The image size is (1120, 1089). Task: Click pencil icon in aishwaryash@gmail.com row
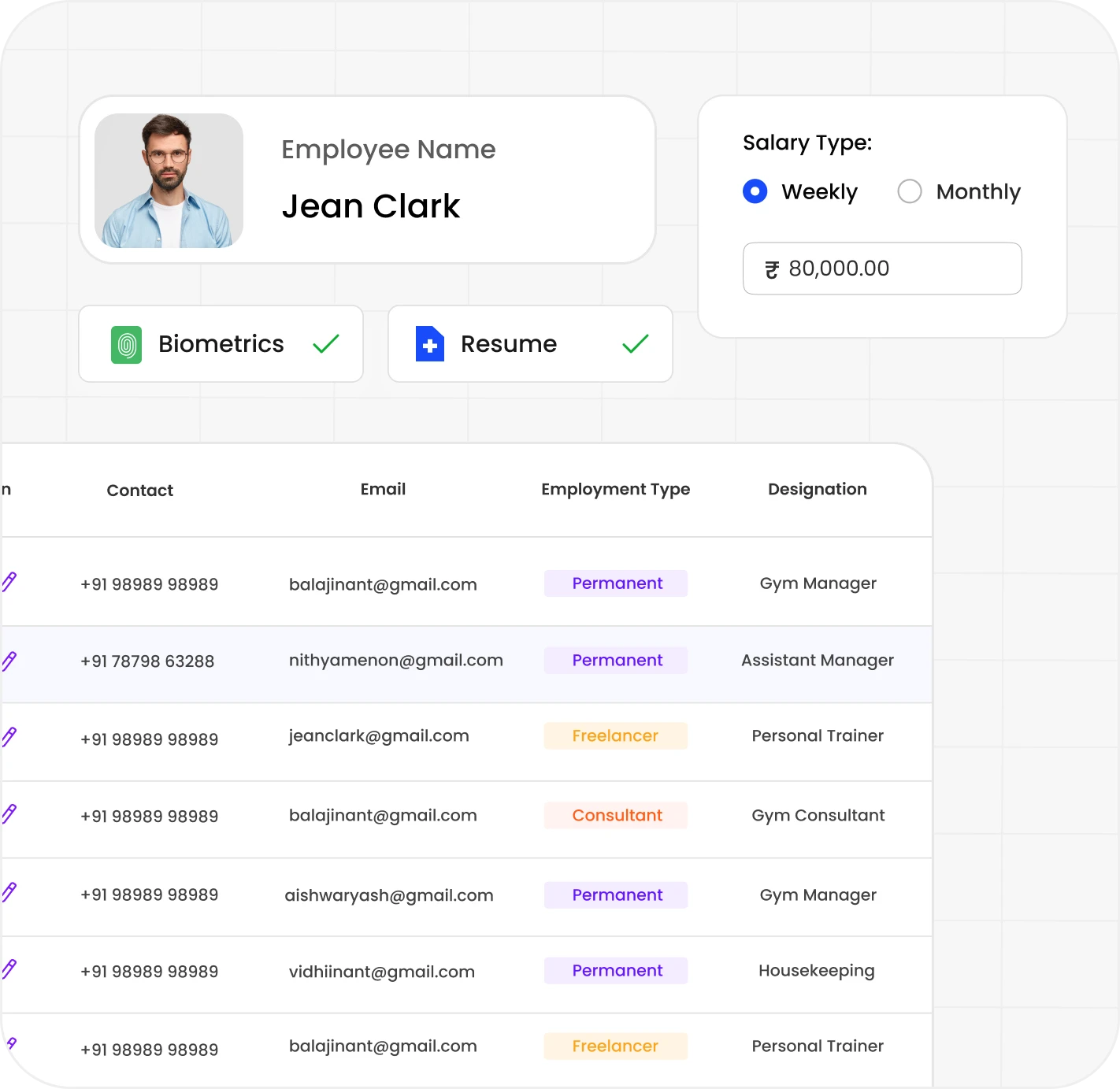[9, 892]
